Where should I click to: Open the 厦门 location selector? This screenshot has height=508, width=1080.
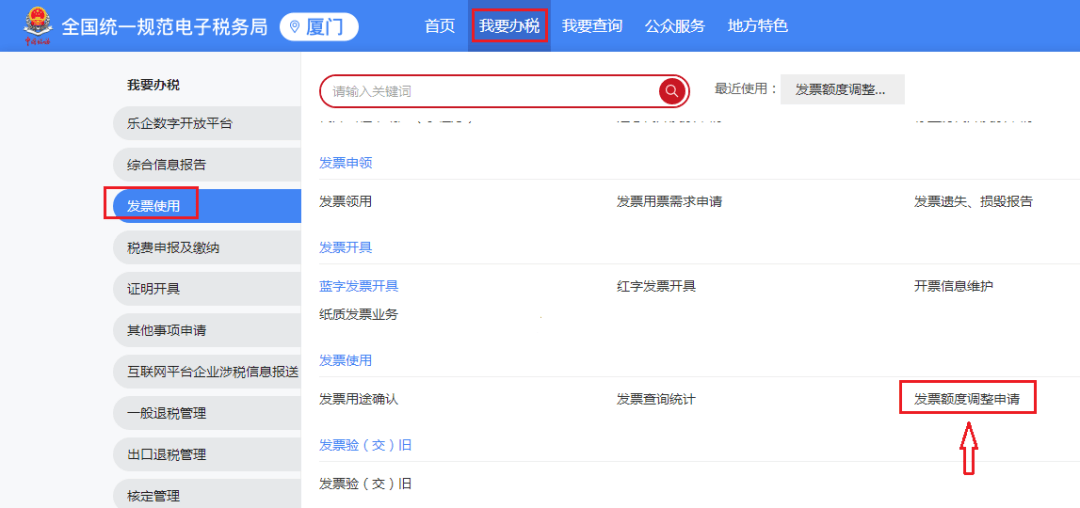pos(318,27)
